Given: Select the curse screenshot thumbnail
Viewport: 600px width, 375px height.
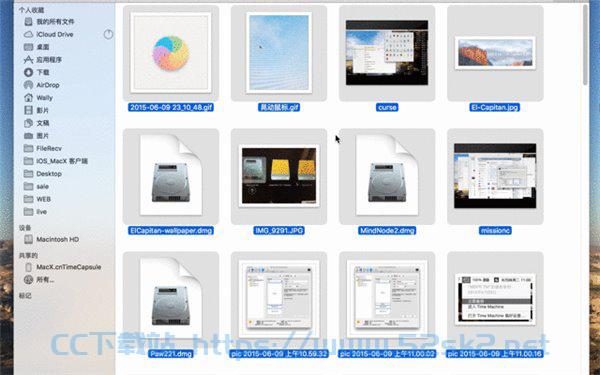Looking at the screenshot, I should click(x=387, y=52).
